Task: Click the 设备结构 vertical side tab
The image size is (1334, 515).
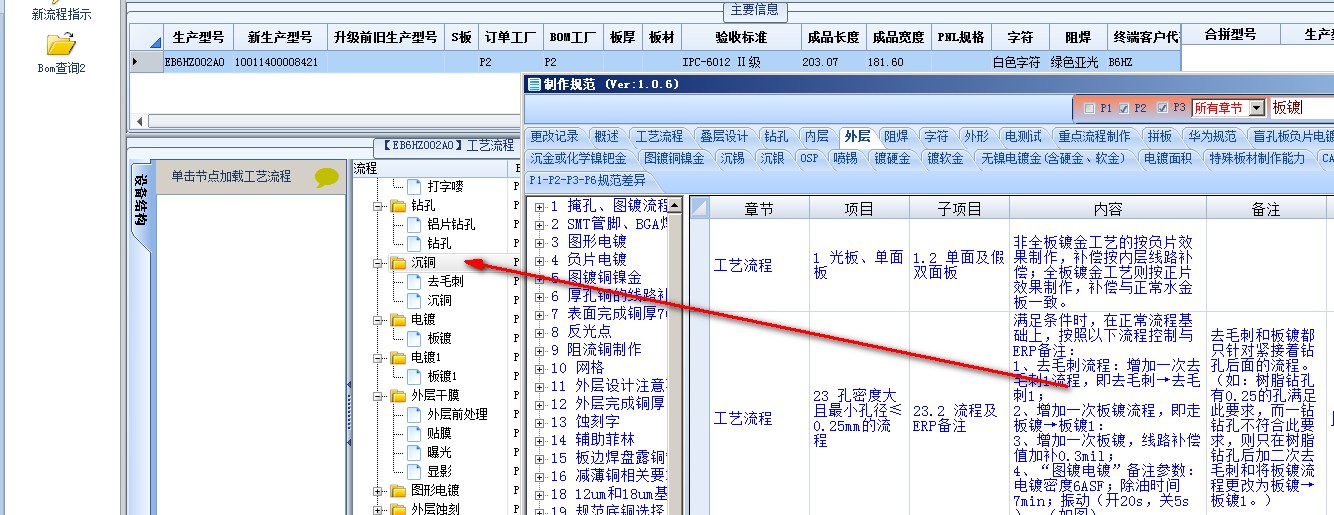Action: pyautogui.click(x=140, y=200)
